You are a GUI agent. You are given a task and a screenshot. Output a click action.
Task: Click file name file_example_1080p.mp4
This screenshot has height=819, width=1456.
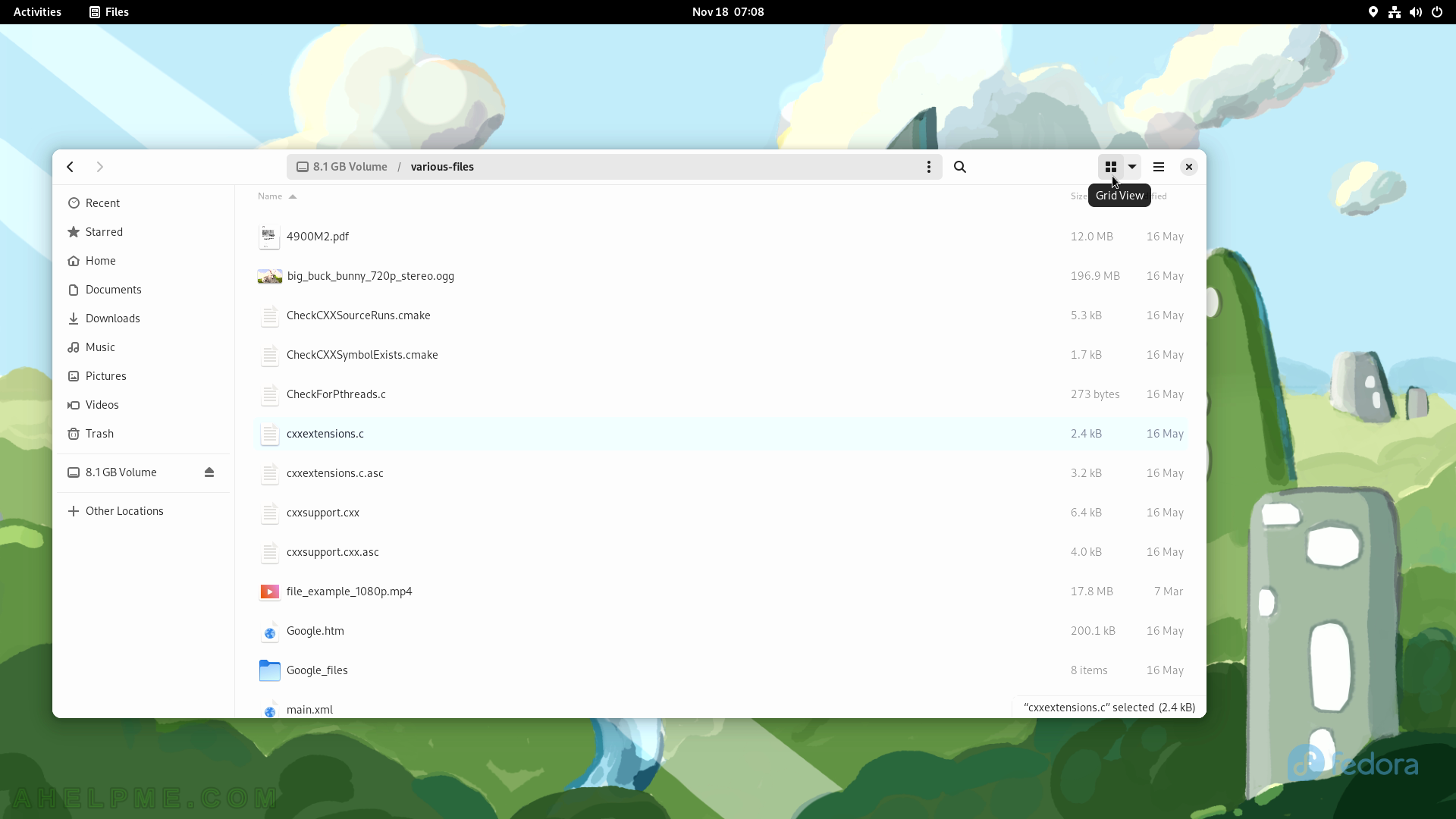click(x=349, y=591)
